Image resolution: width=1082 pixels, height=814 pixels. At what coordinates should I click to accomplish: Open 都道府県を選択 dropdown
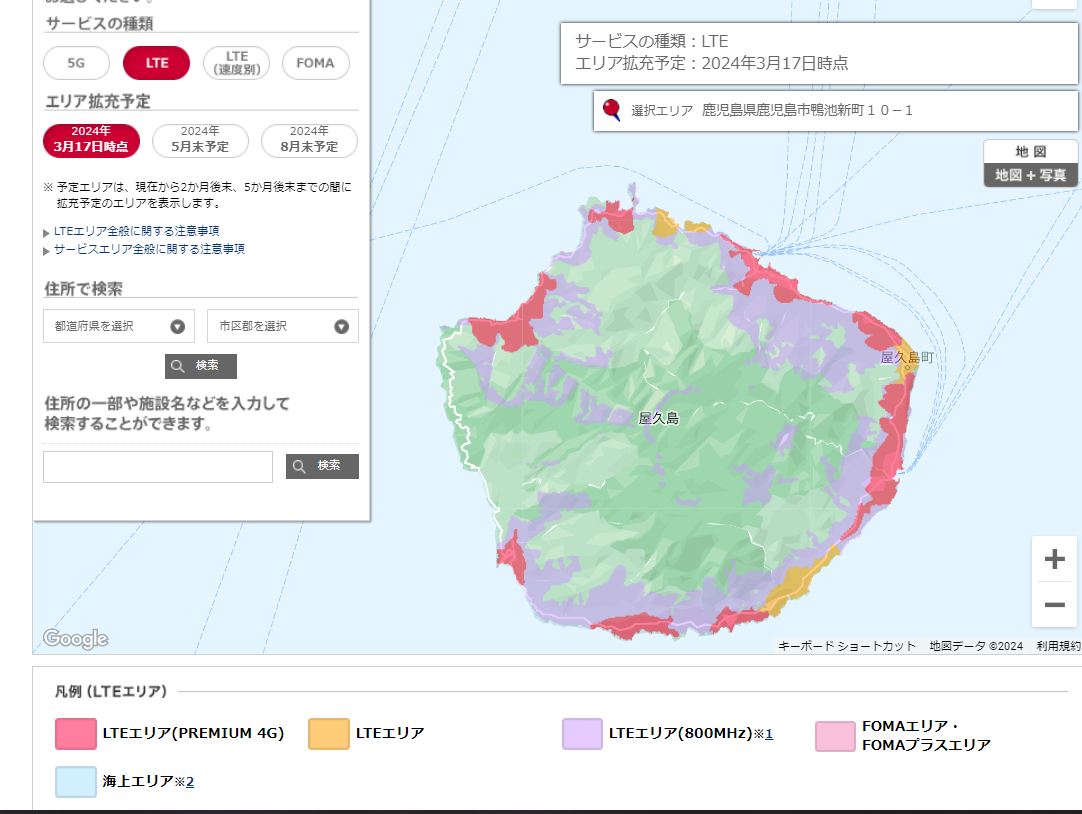tap(119, 326)
